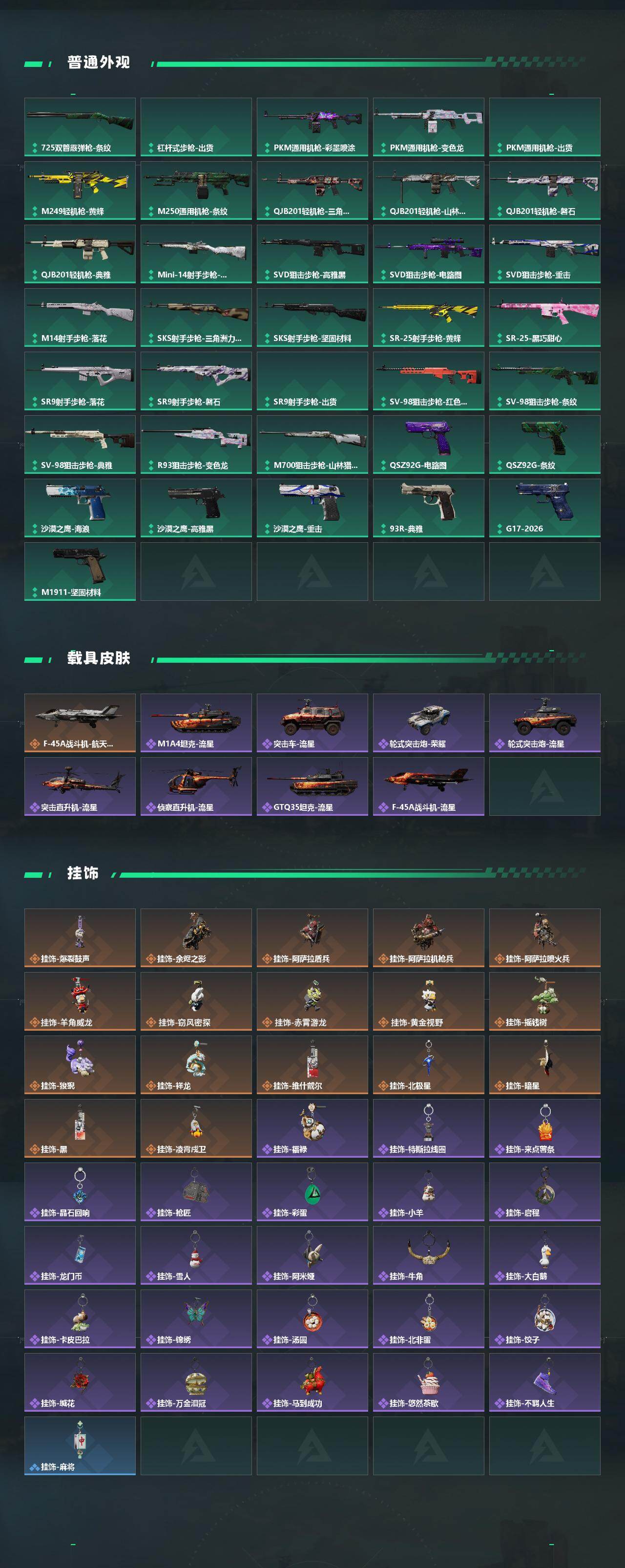Open the SR-25-黑巧甜心 pink rifle skin
Viewport: 625px width, 1568px height.
coord(544,317)
